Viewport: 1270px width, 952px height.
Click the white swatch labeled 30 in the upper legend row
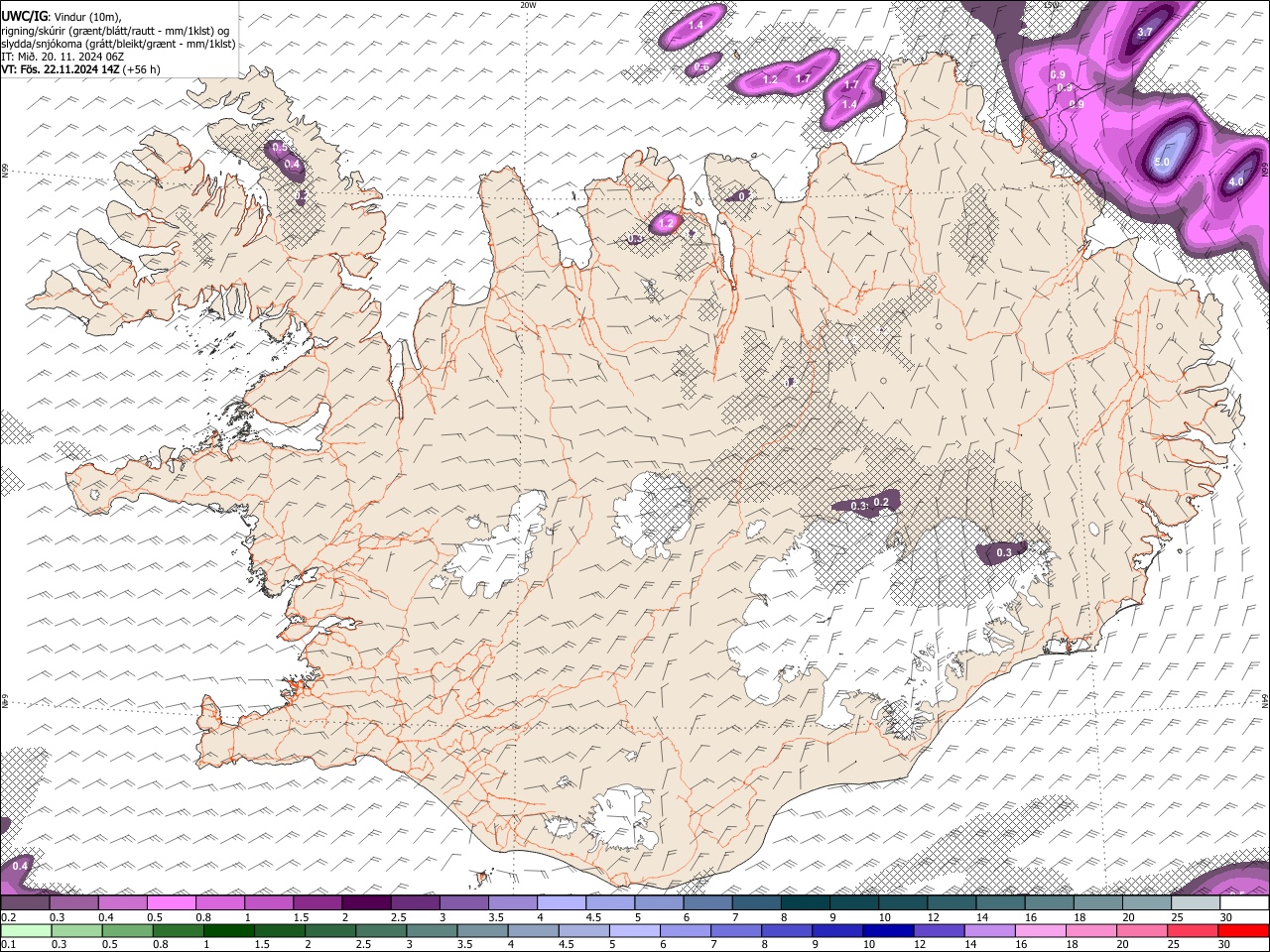pyautogui.click(x=1245, y=902)
